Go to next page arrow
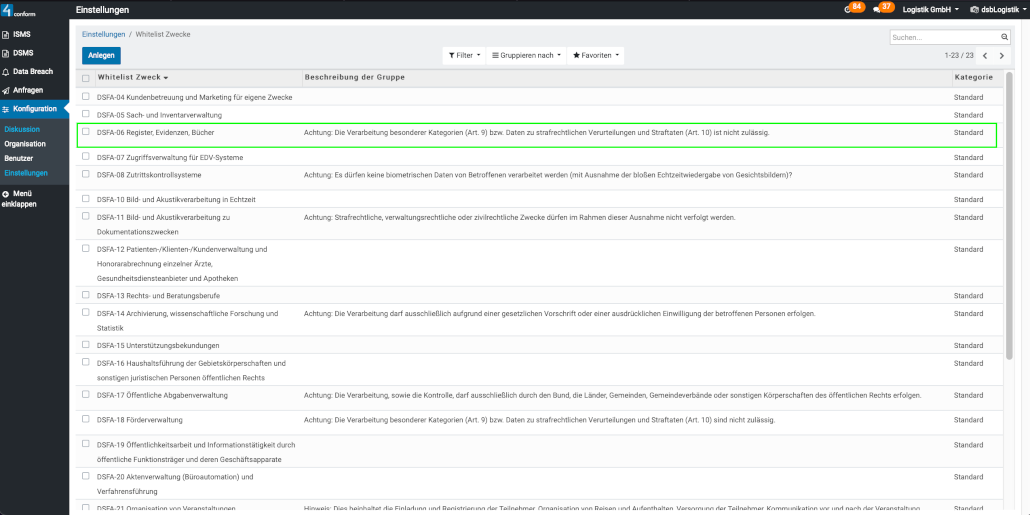Viewport: 1030px width, 515px height. (x=1002, y=56)
